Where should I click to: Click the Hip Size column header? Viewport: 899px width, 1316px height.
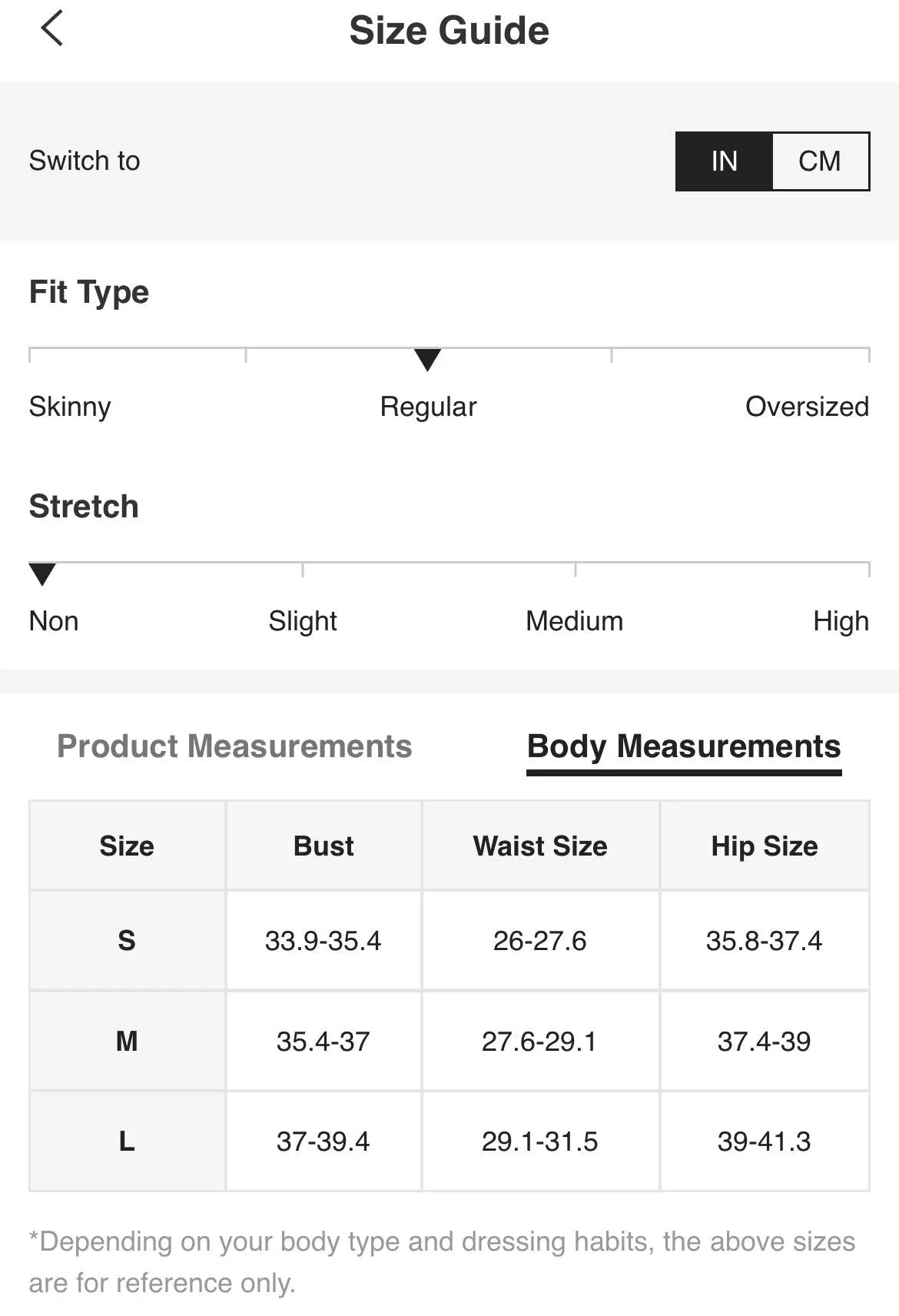(765, 846)
